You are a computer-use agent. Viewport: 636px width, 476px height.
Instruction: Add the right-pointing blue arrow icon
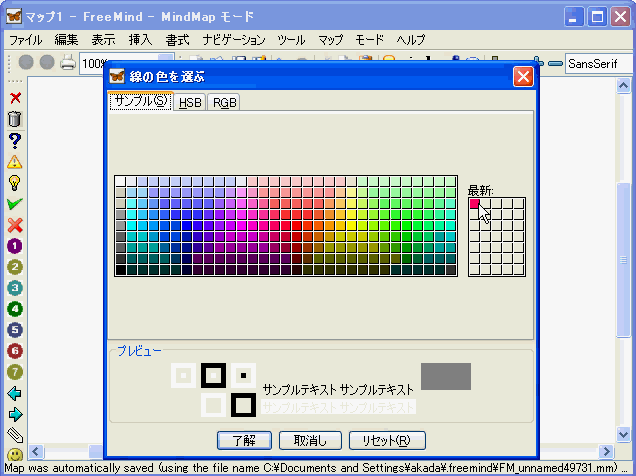tap(15, 414)
